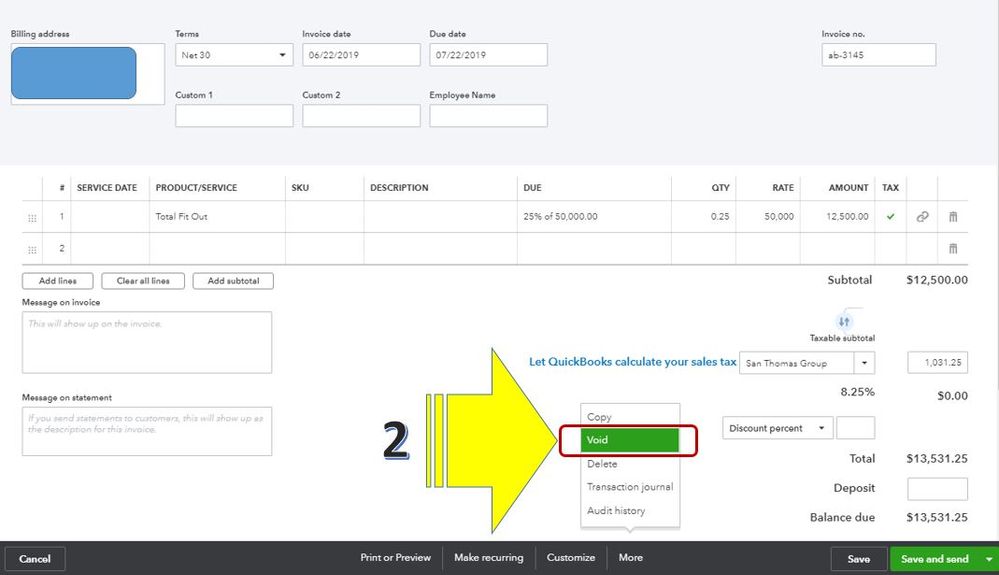The width and height of the screenshot is (999, 575).
Task: Click the taxable subtotal 1,031.25 field
Action: tap(937, 362)
